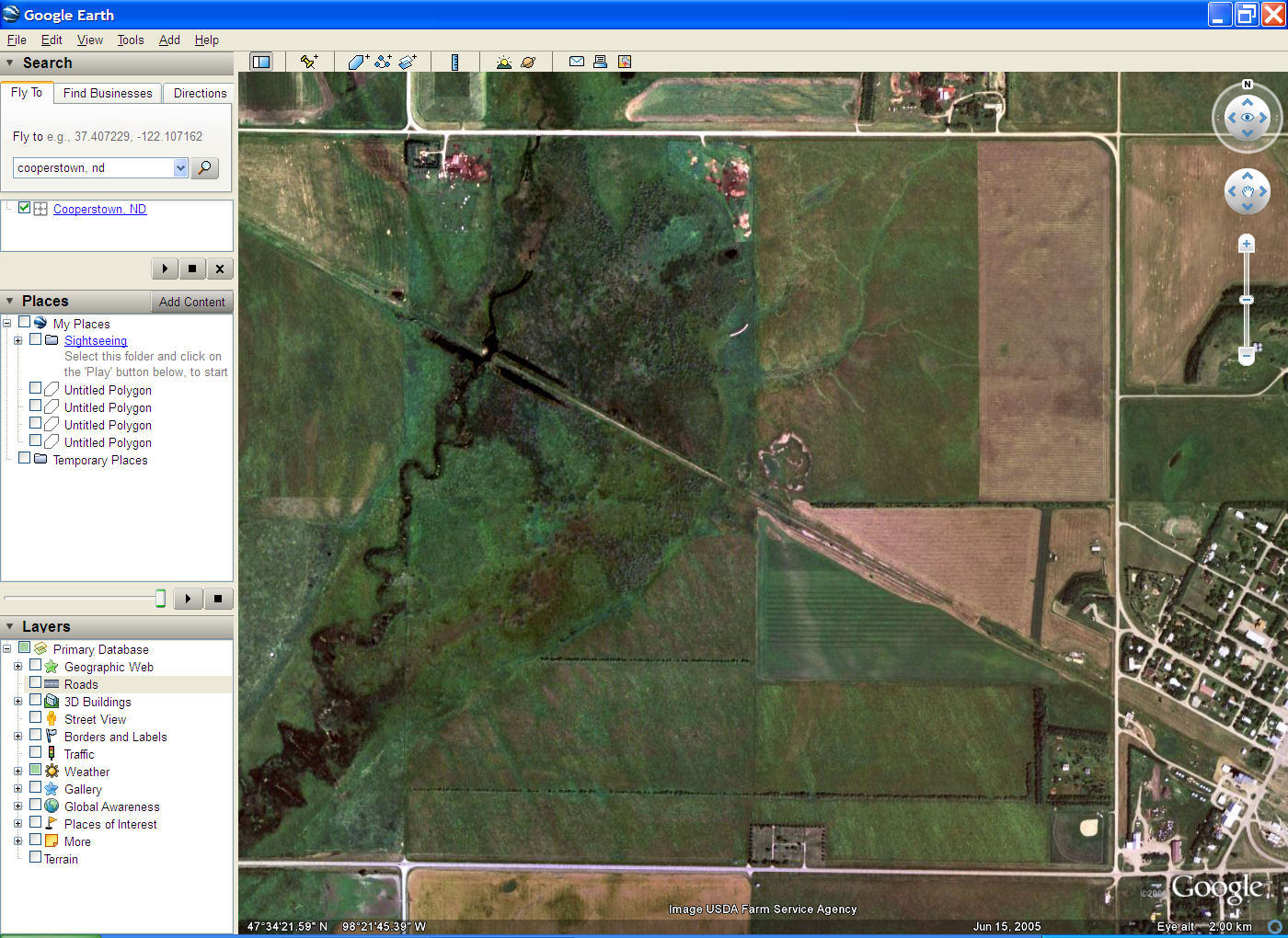Screen dimensions: 1288x938
Task: Click the Fly to text input field
Action: [93, 167]
